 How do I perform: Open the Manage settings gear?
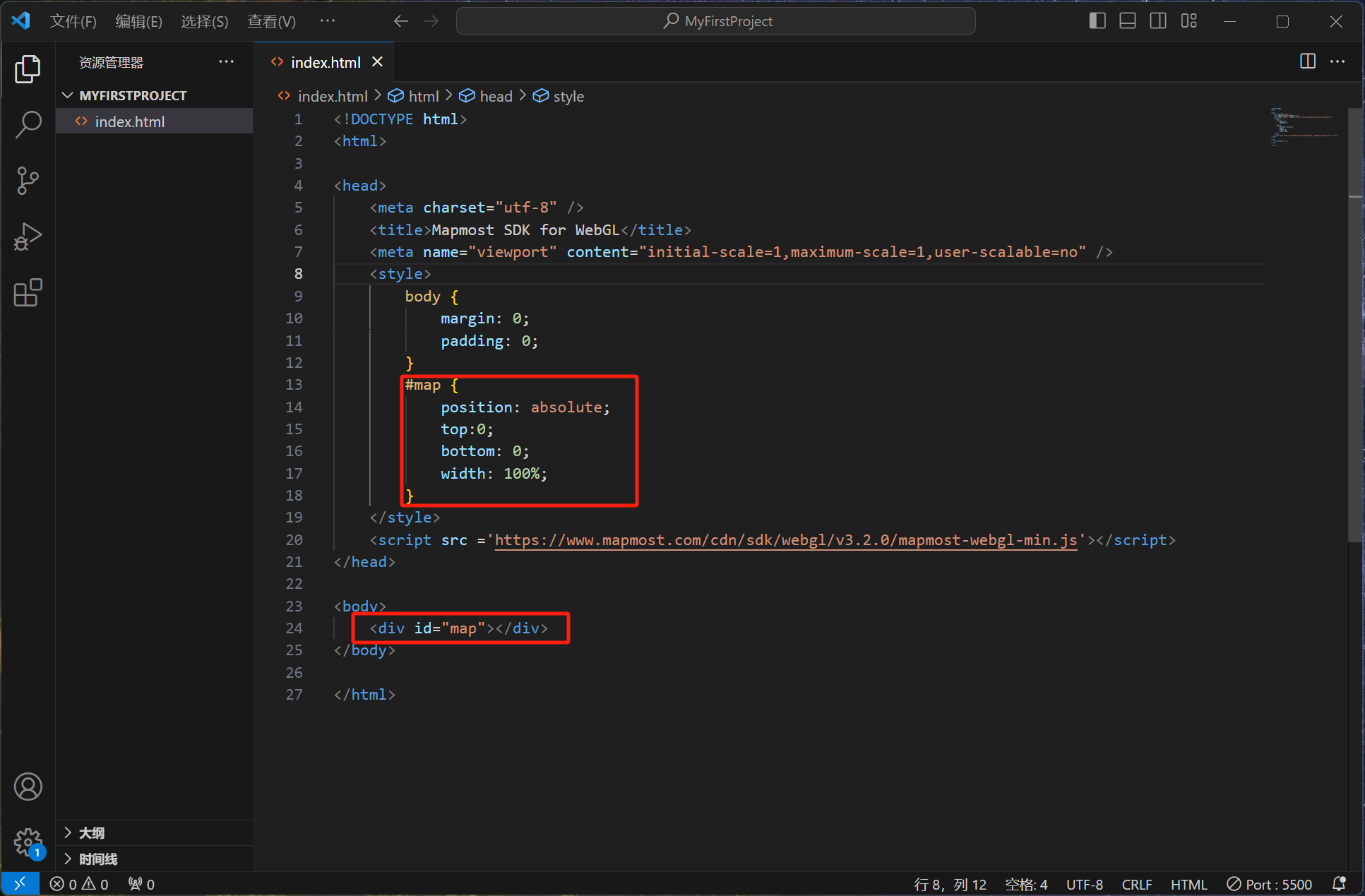tap(28, 842)
